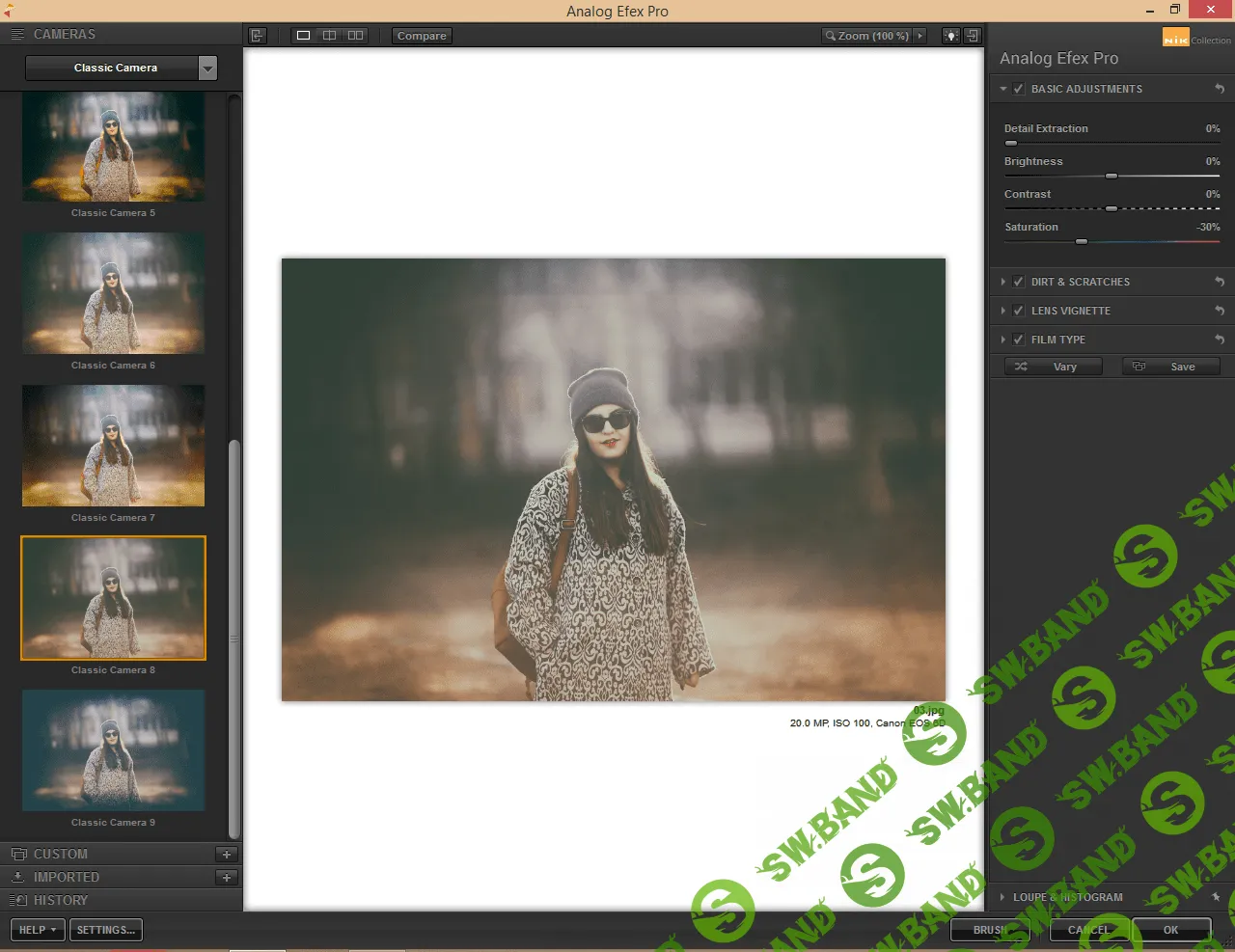Expand the Film Type section

click(1004, 340)
